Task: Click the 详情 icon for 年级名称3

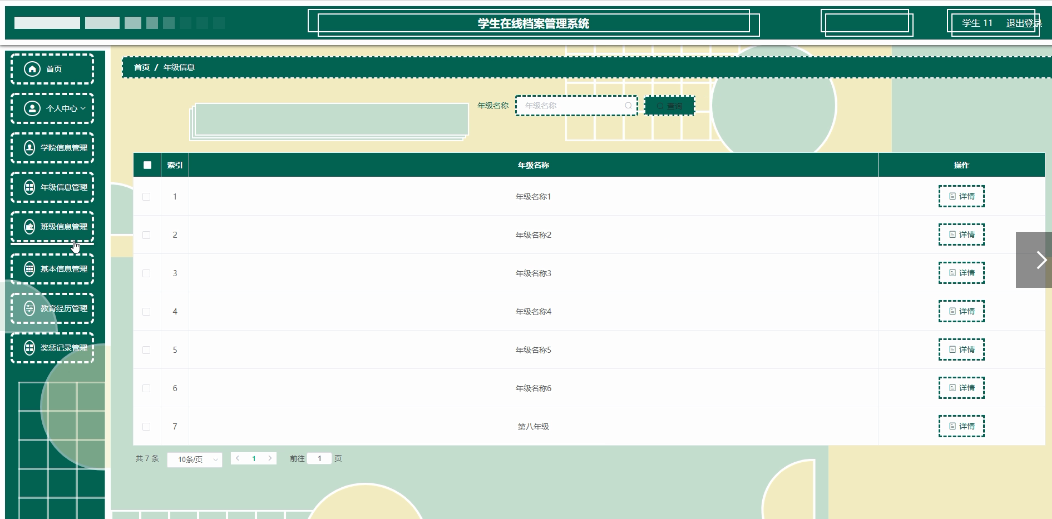Action: pos(952,273)
